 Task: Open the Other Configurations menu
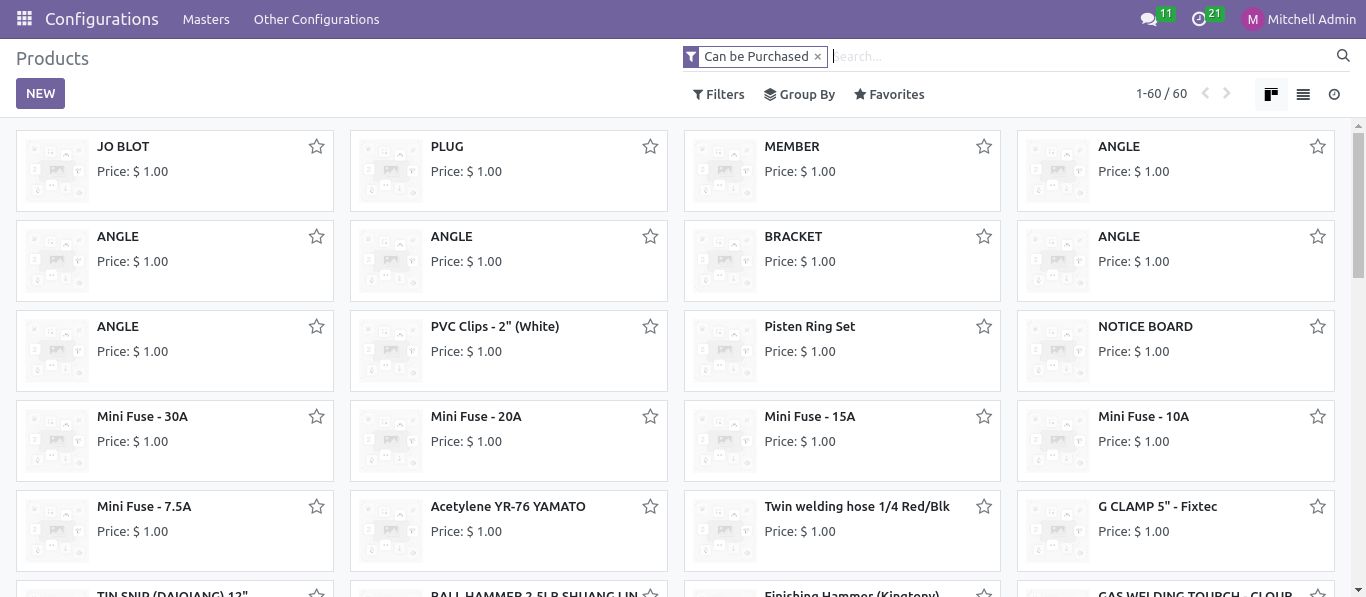pyautogui.click(x=316, y=19)
